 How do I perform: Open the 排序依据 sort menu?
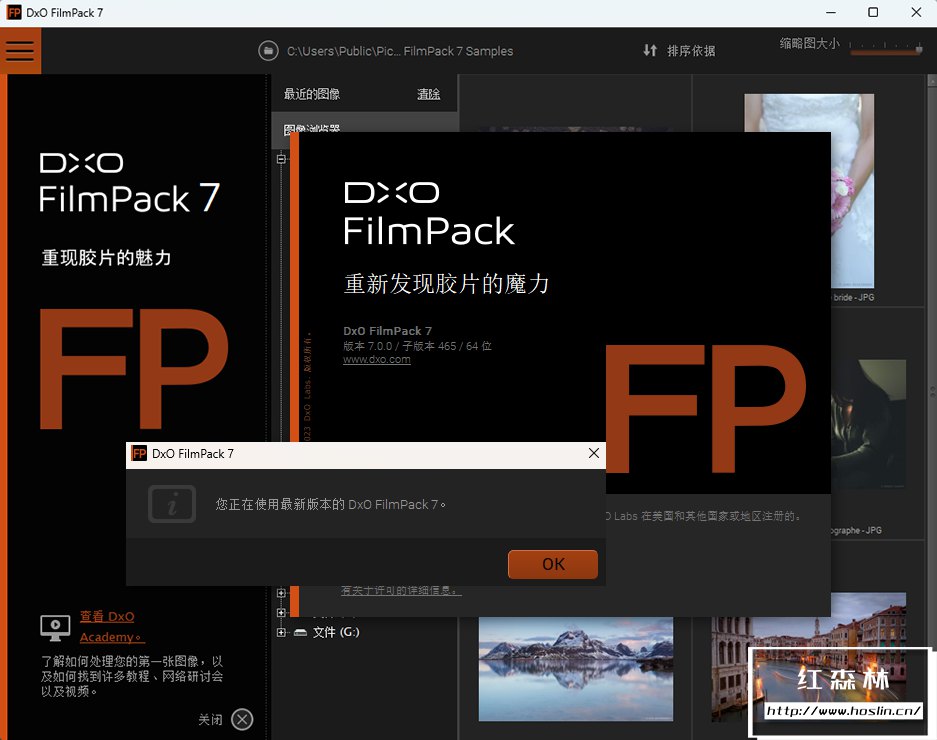tap(691, 51)
